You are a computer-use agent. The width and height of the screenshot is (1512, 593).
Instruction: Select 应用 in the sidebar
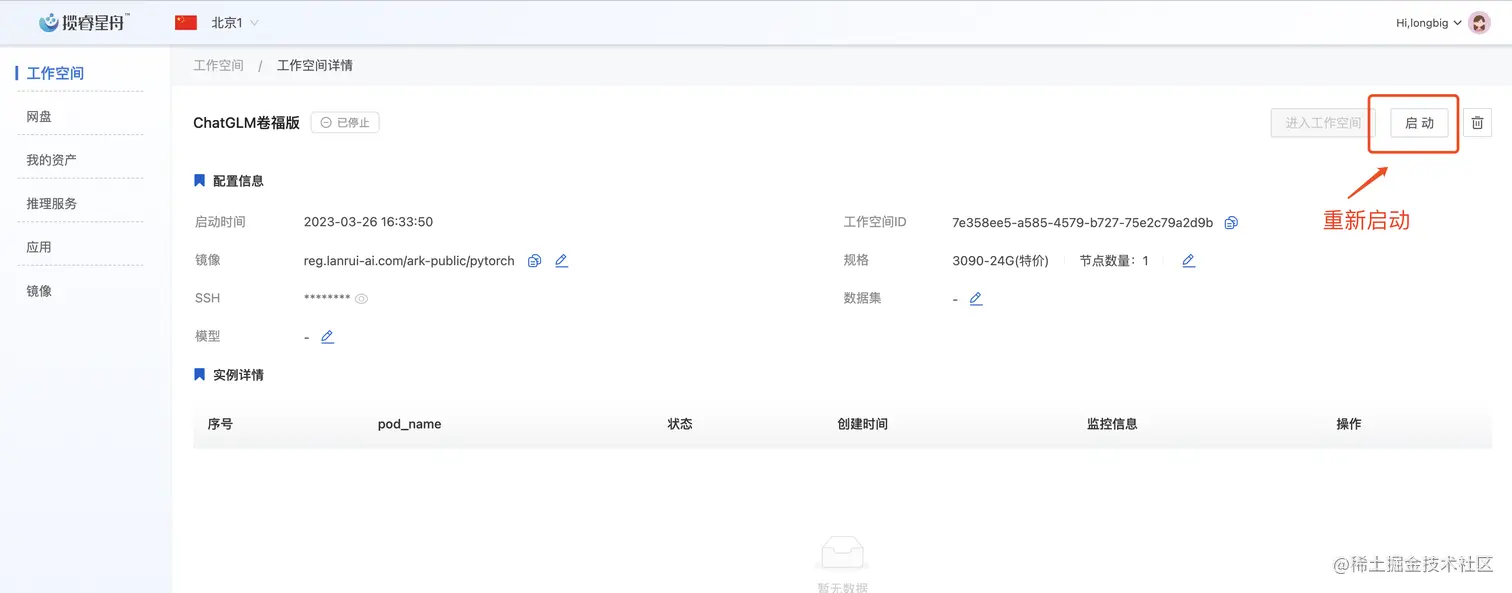coord(39,247)
